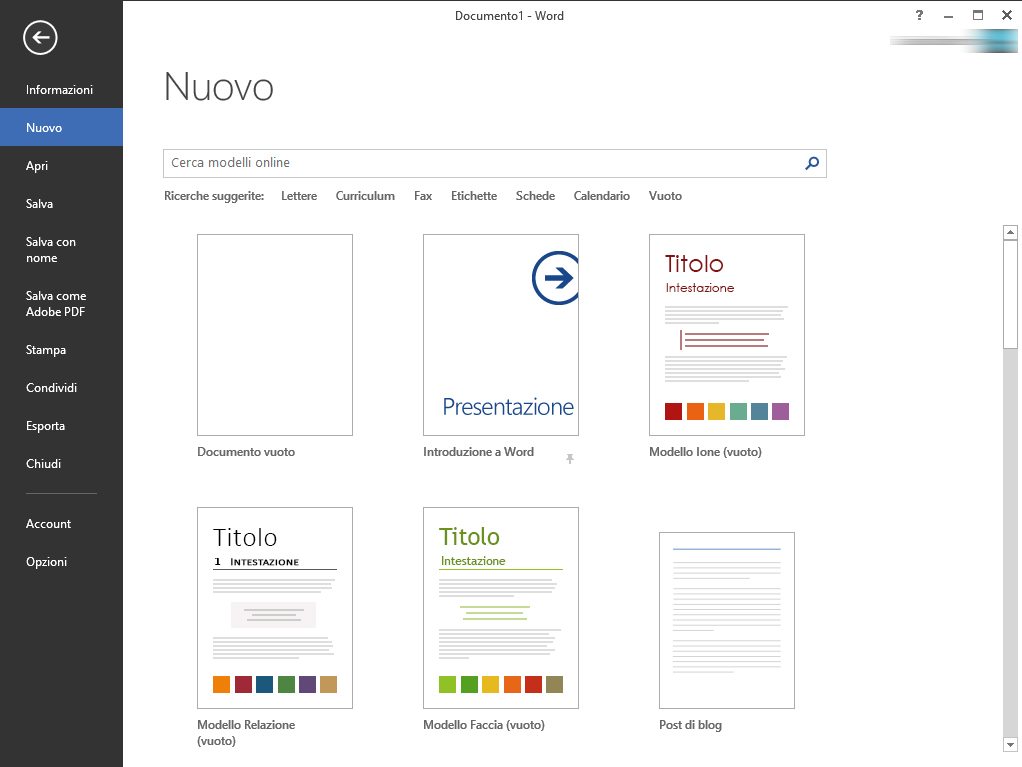Open Opzioni from the sidebar
The height and width of the screenshot is (767, 1022).
click(47, 562)
